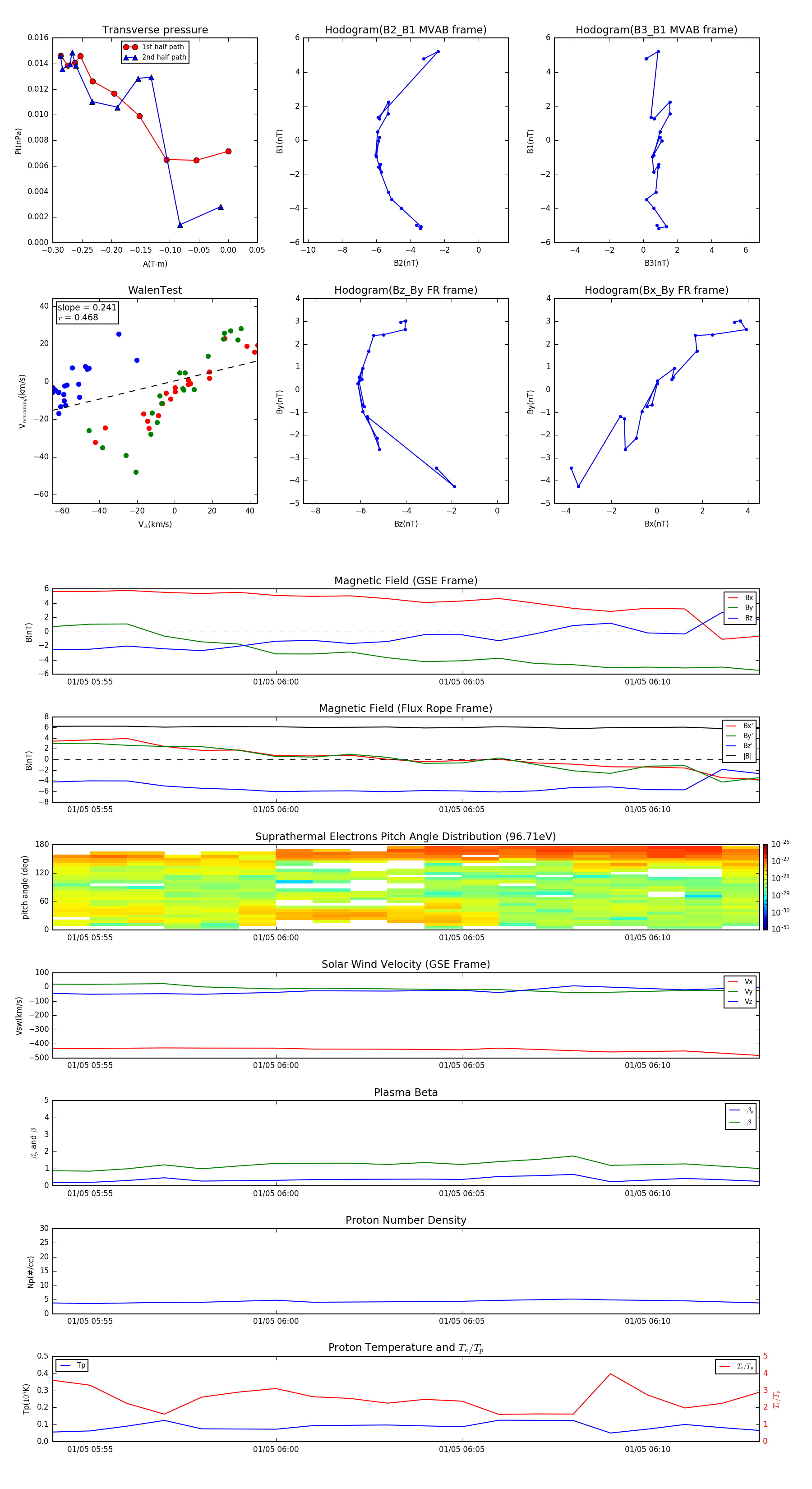Screen dimensions: 812x1489
Task: Click the 'Plasma Beta' plot title
Action: point(406,1093)
